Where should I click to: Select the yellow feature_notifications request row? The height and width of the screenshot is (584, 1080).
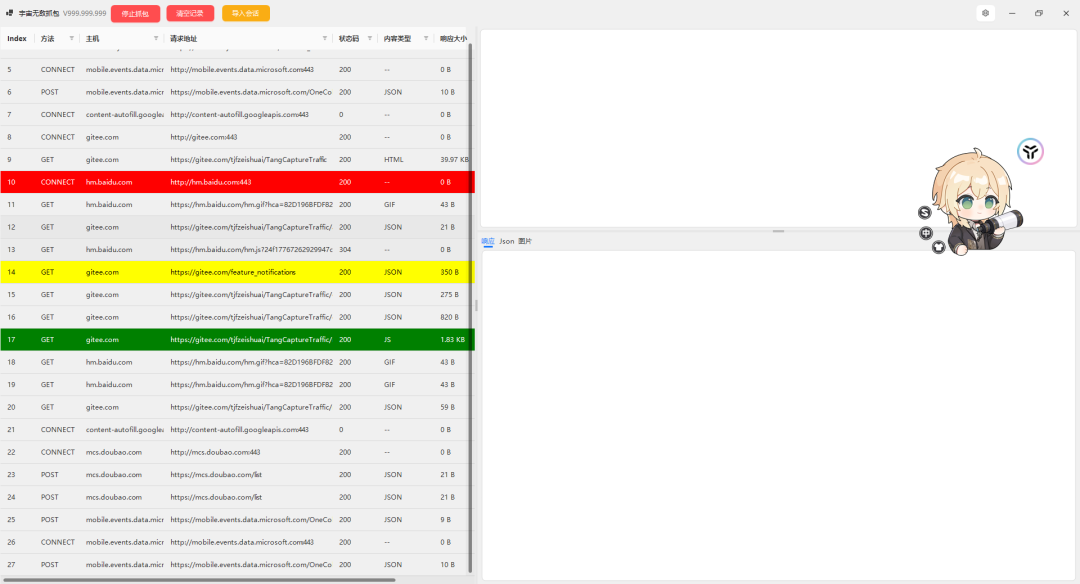[200, 272]
